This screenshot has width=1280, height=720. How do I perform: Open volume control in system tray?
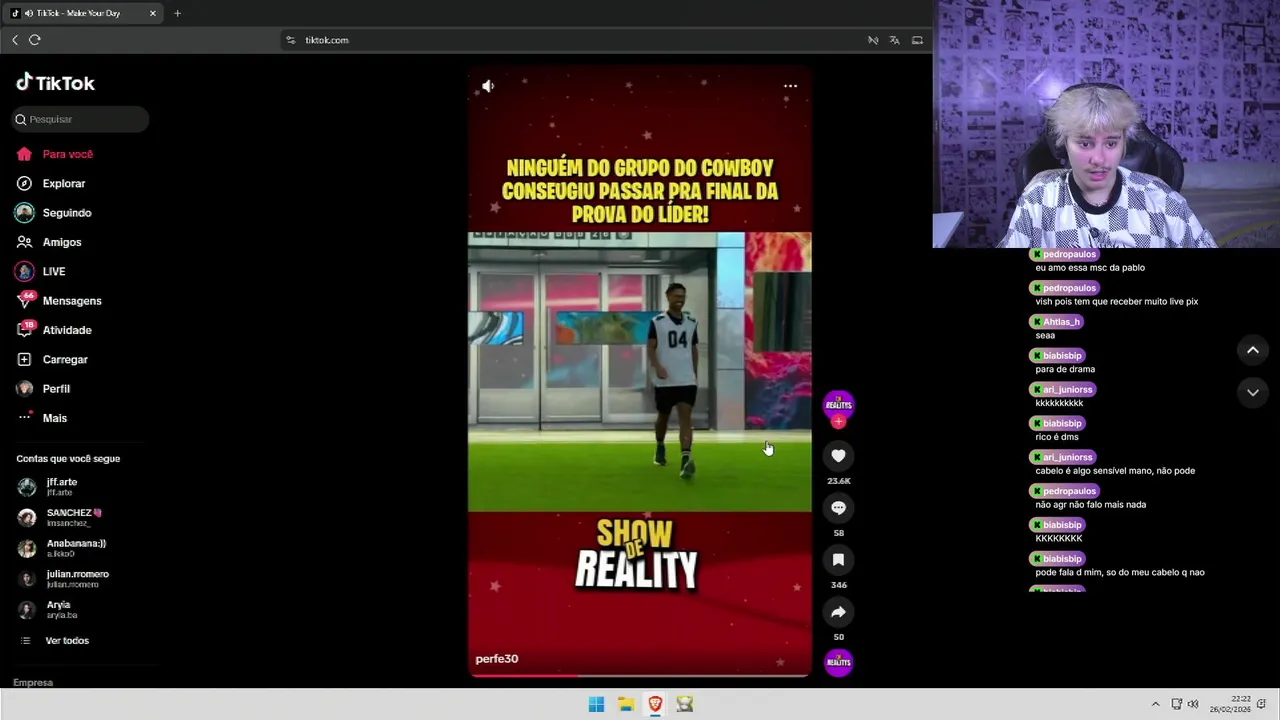click(1193, 704)
